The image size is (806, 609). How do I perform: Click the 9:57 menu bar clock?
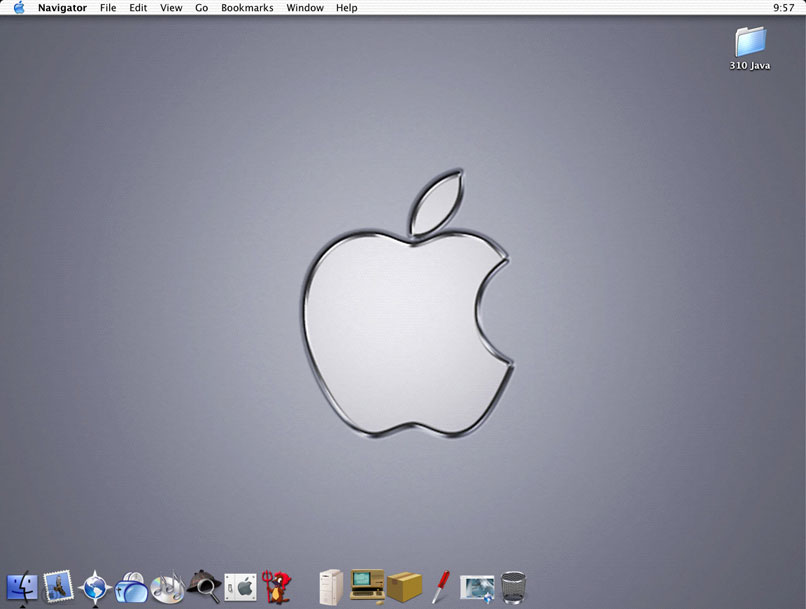[x=783, y=8]
